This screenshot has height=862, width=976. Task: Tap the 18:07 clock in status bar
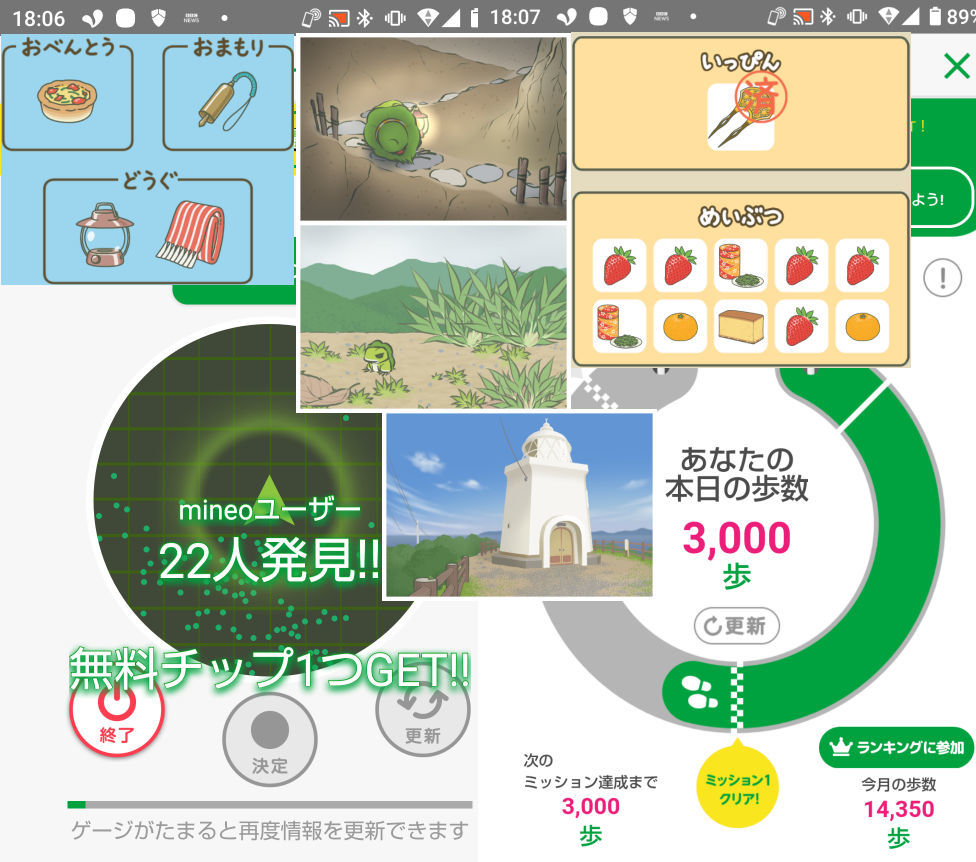pyautogui.click(x=515, y=17)
